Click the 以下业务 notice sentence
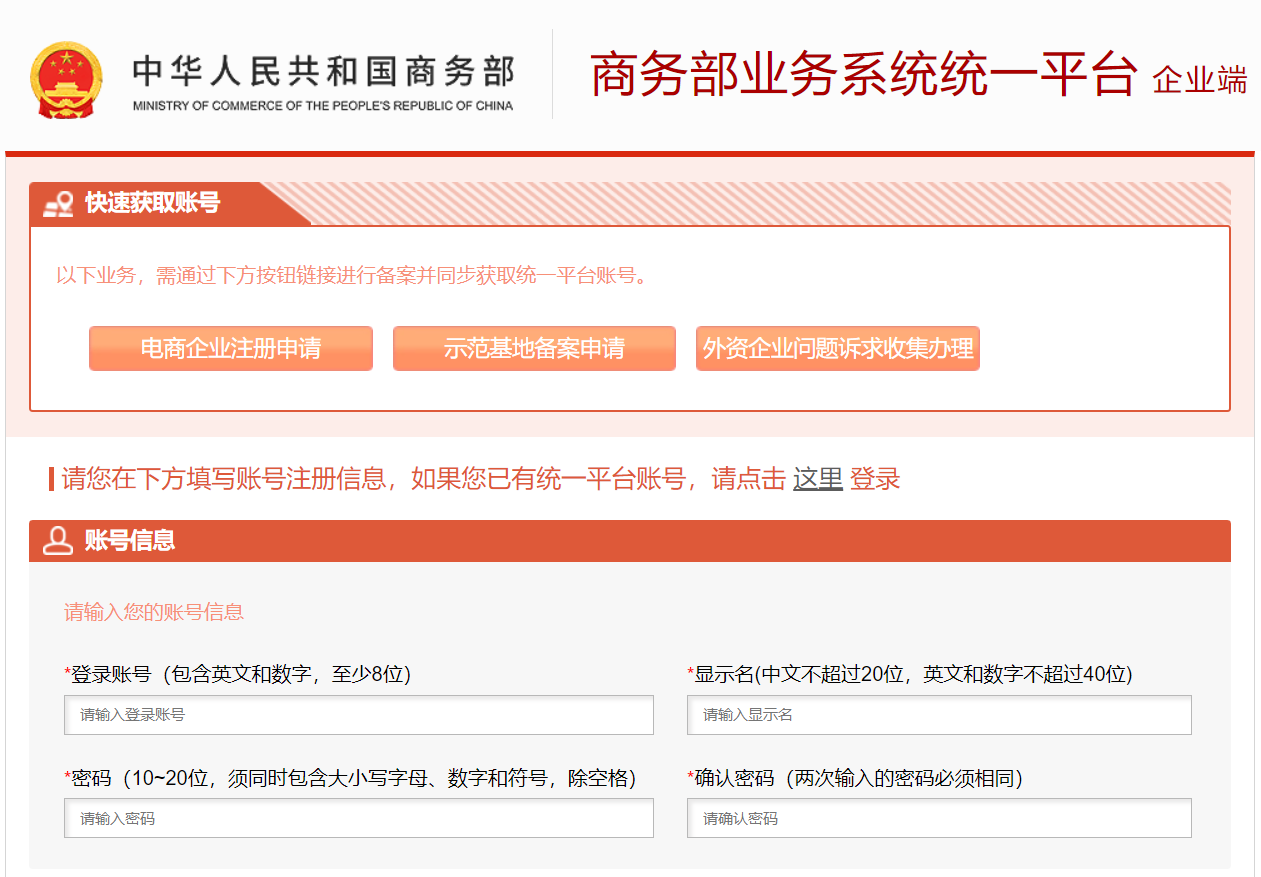Viewport: 1261px width, 877px height. 355,275
